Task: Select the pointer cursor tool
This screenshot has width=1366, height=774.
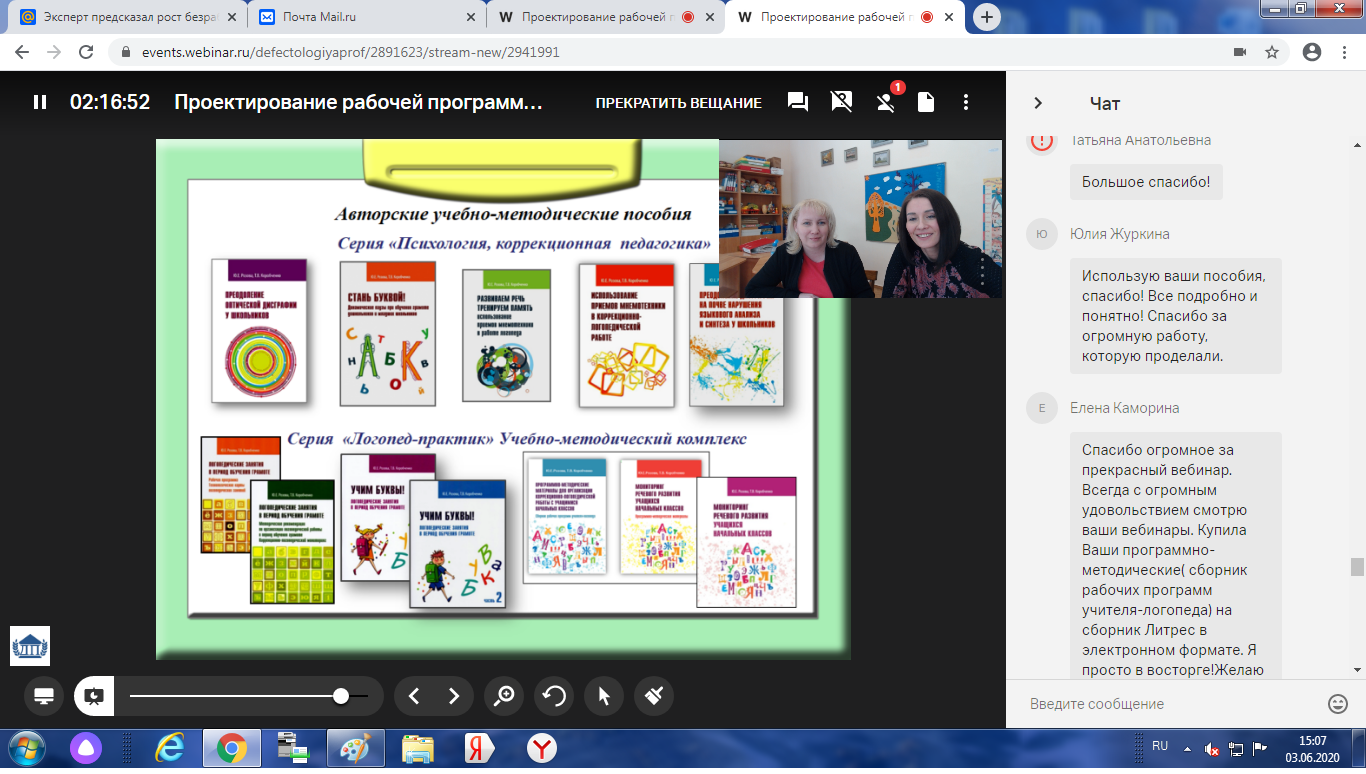Action: click(604, 696)
